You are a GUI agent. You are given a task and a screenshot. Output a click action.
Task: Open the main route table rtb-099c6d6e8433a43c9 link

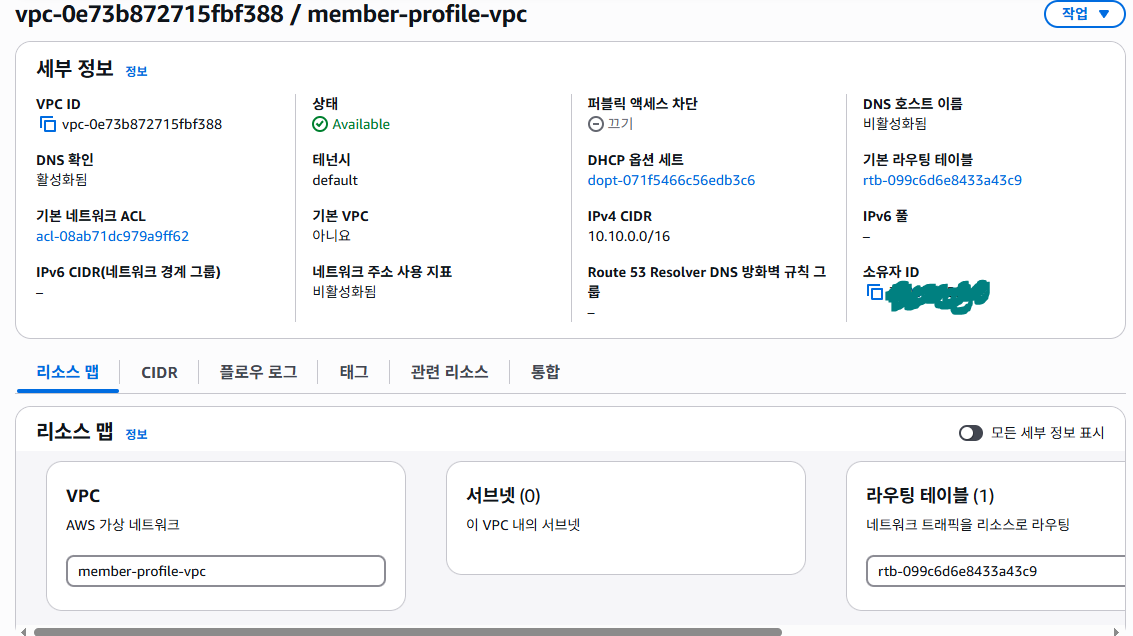(x=942, y=180)
